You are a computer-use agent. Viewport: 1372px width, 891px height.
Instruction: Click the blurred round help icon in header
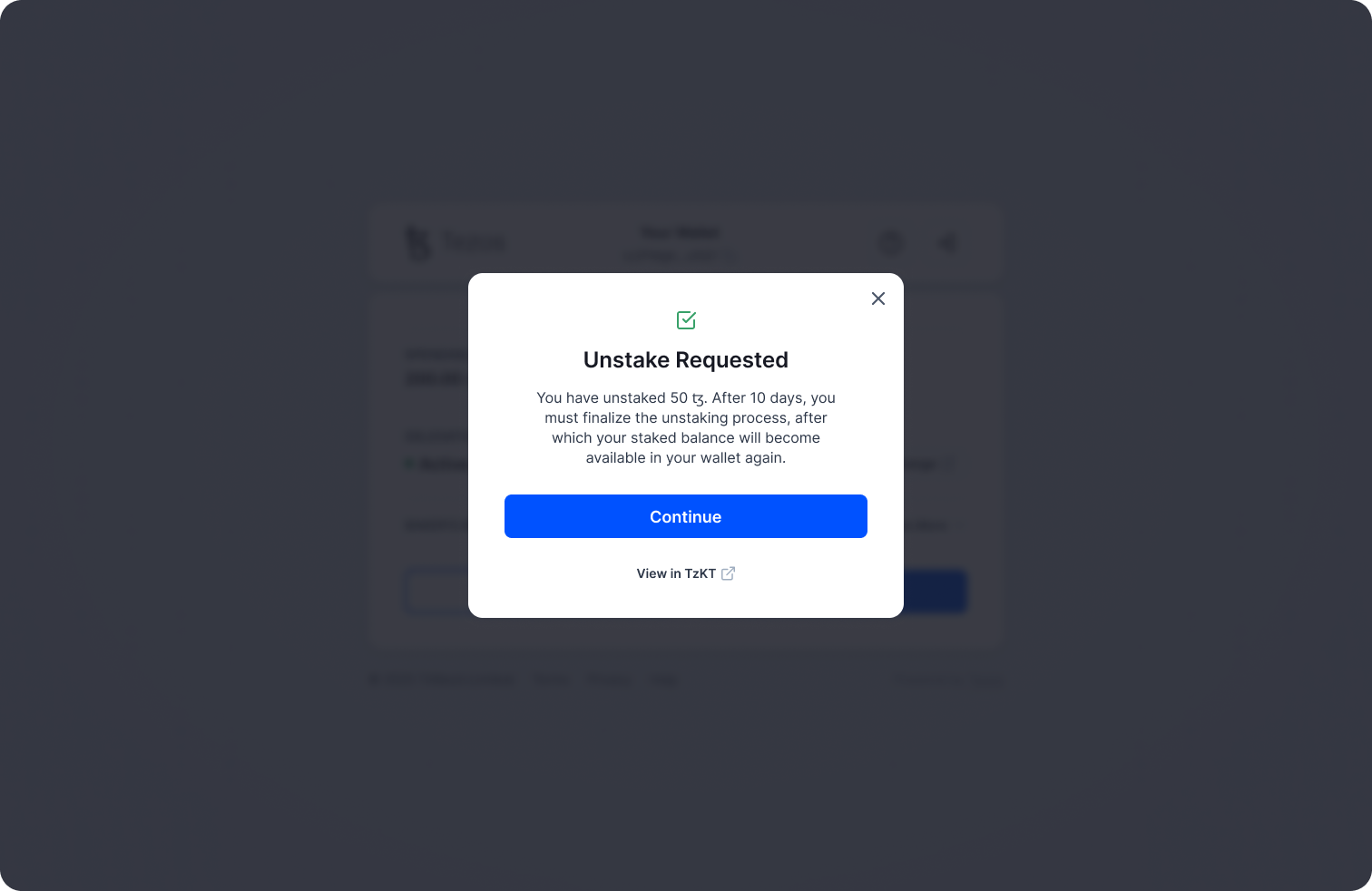pos(891,242)
